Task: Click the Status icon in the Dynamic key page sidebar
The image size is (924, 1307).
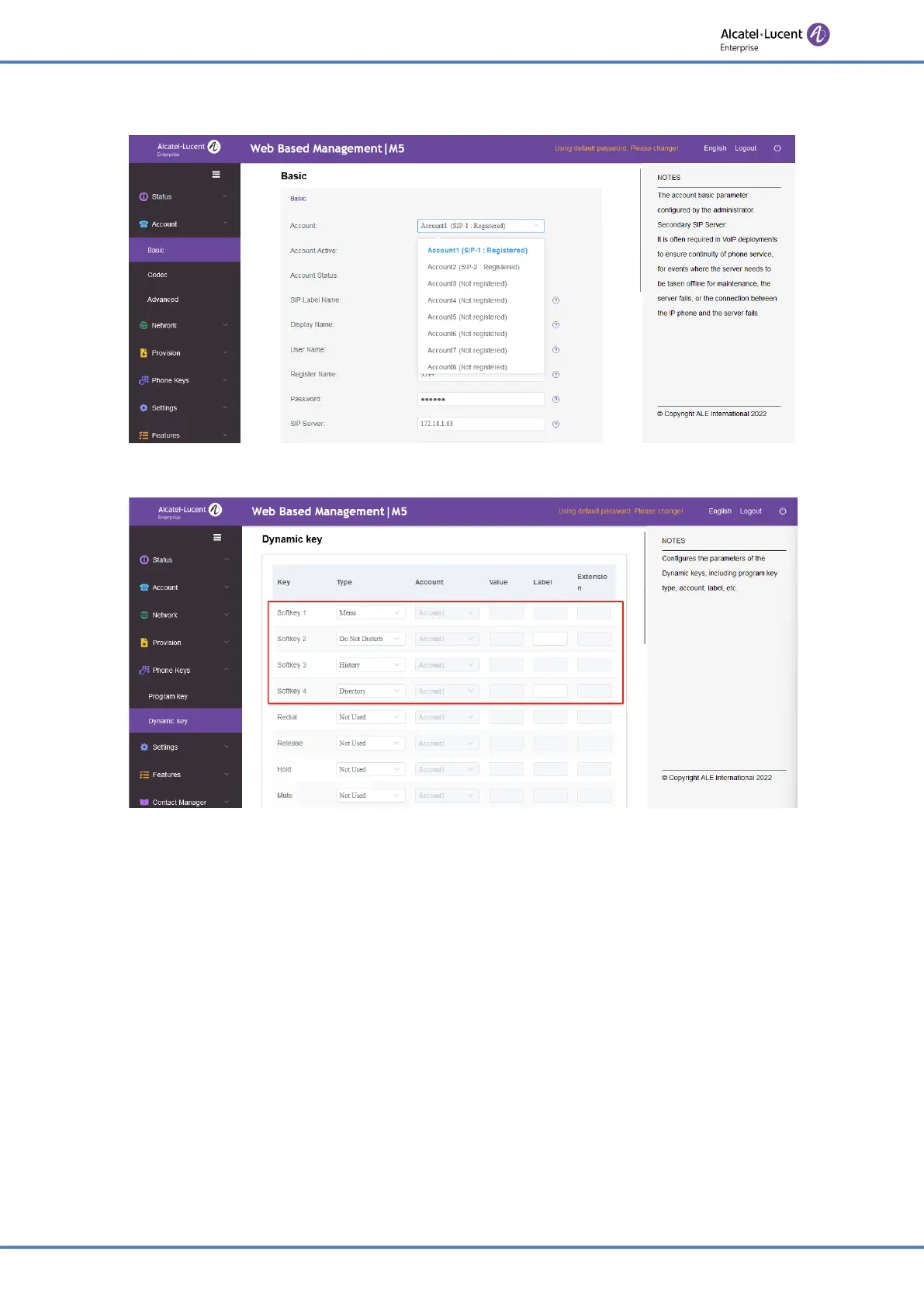Action: point(144,560)
